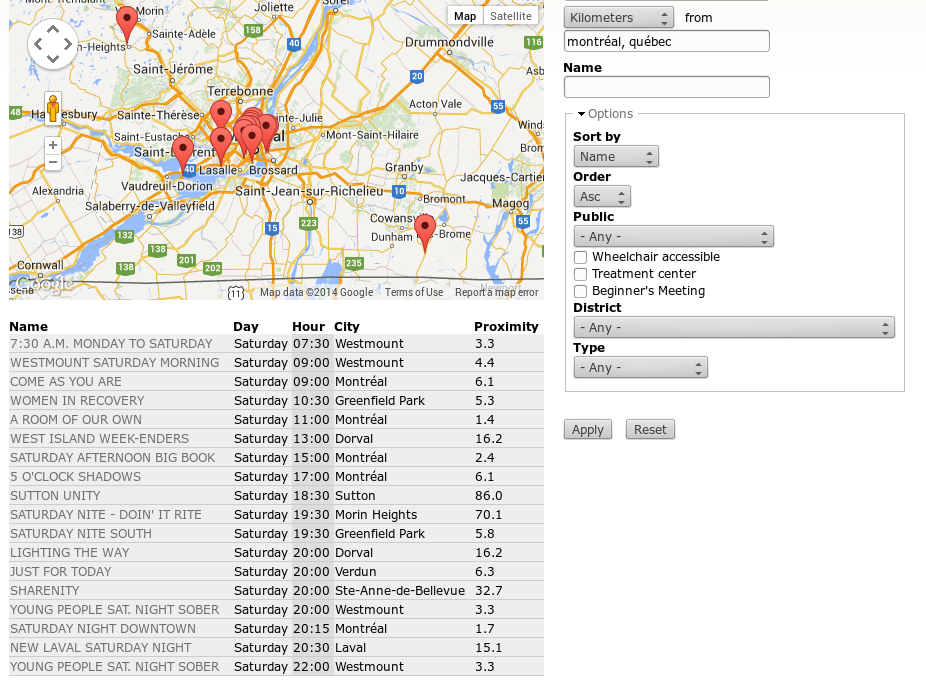Viewport: 926px width, 682px height.
Task: Enable the Wheelchair accessible checkbox
Action: click(x=580, y=257)
